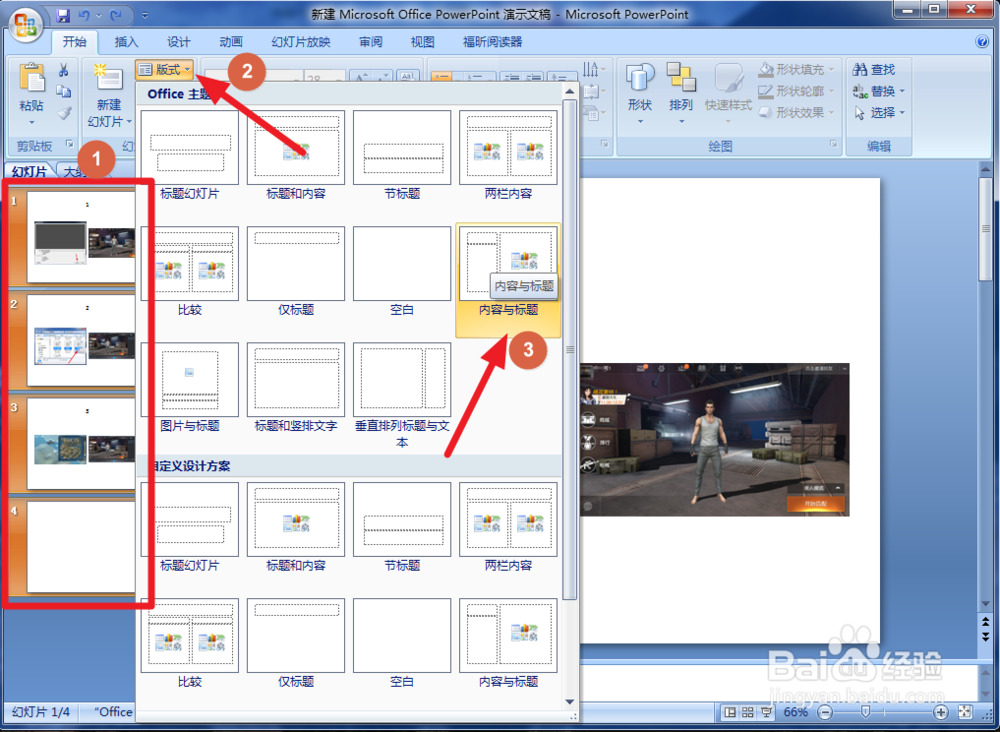Select the game screenshot image on slide
The width and height of the screenshot is (1000, 732).
pos(714,439)
